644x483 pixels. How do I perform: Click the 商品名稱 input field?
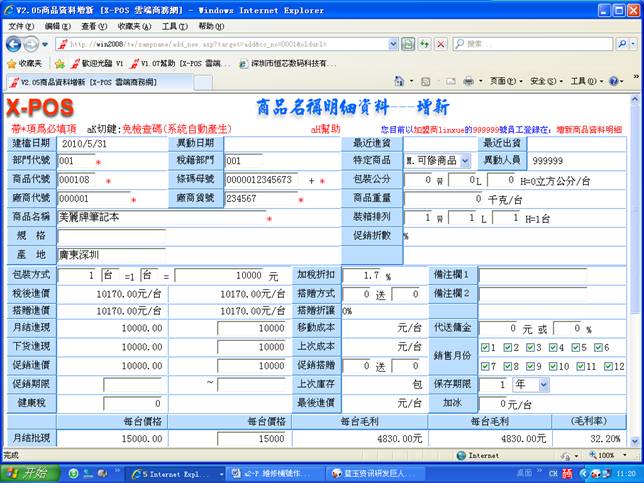(160, 217)
